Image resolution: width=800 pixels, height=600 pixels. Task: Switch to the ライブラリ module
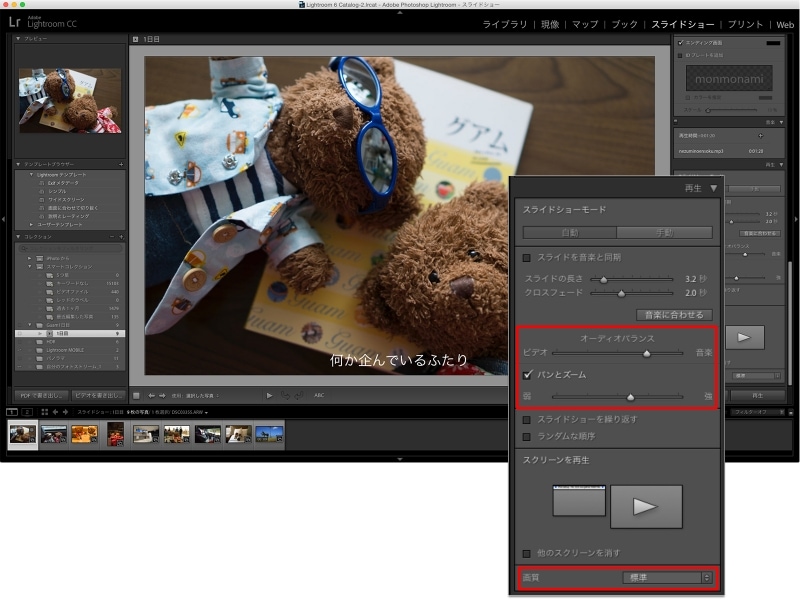click(x=506, y=23)
